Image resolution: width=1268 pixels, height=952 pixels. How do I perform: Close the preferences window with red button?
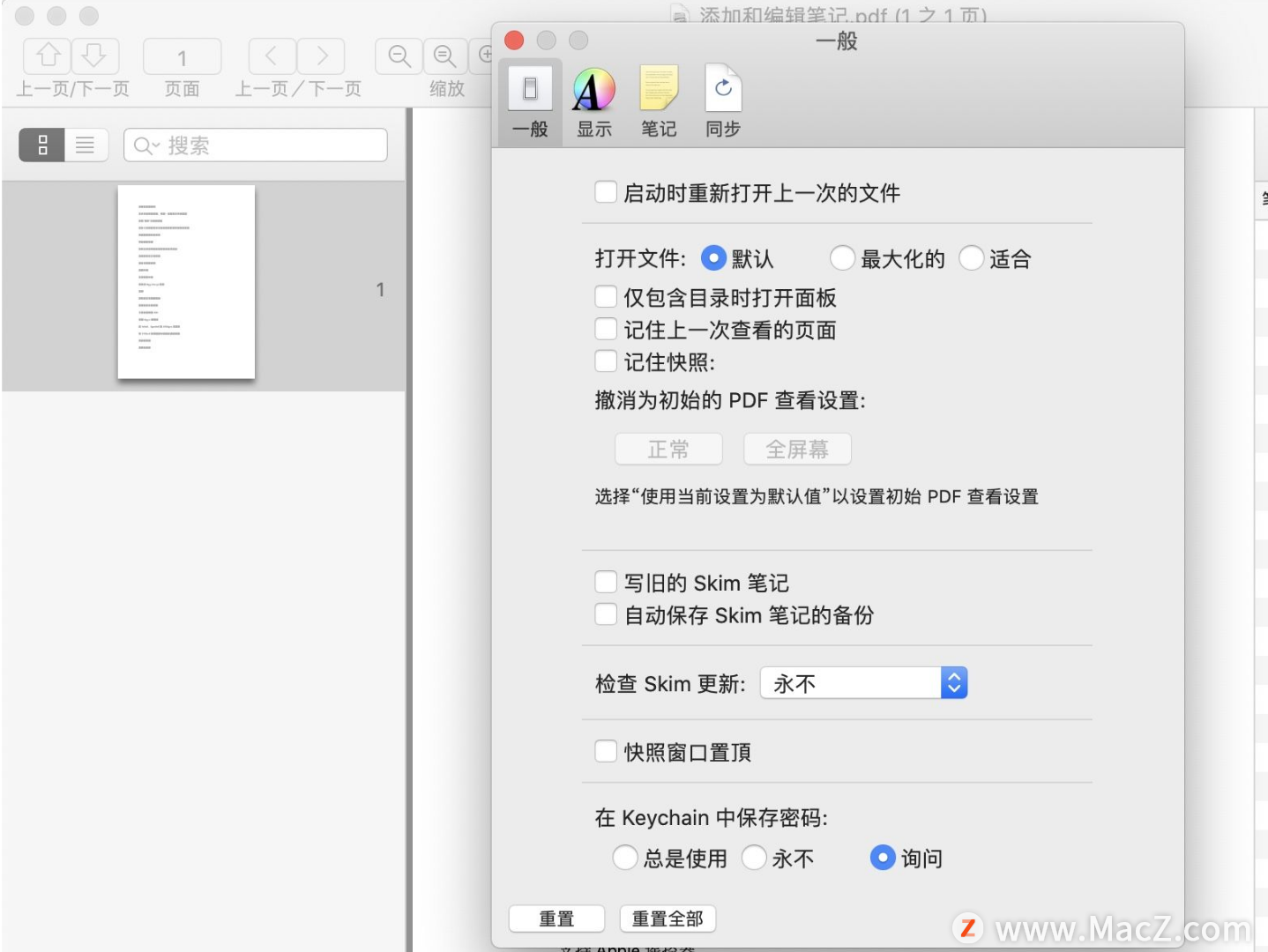(x=514, y=41)
